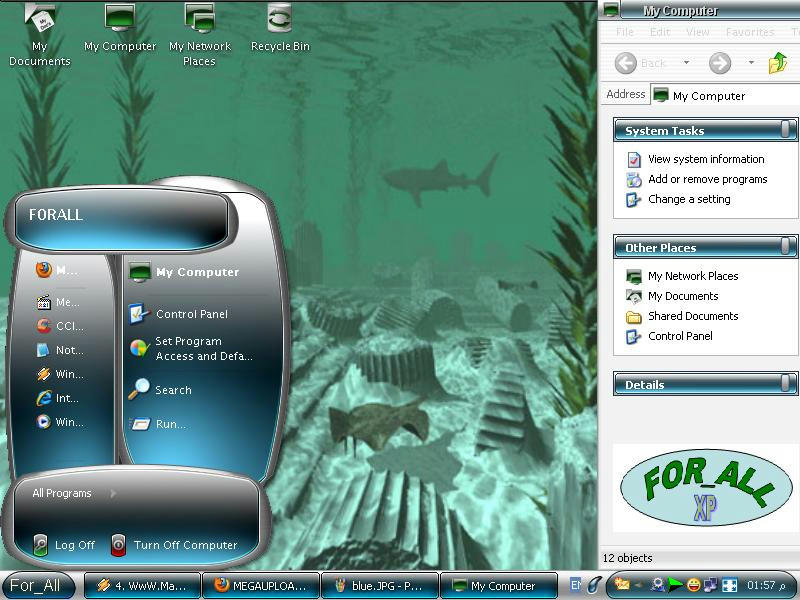The height and width of the screenshot is (600, 800).
Task: Click the Up folder toolbar icon
Action: coord(778,63)
